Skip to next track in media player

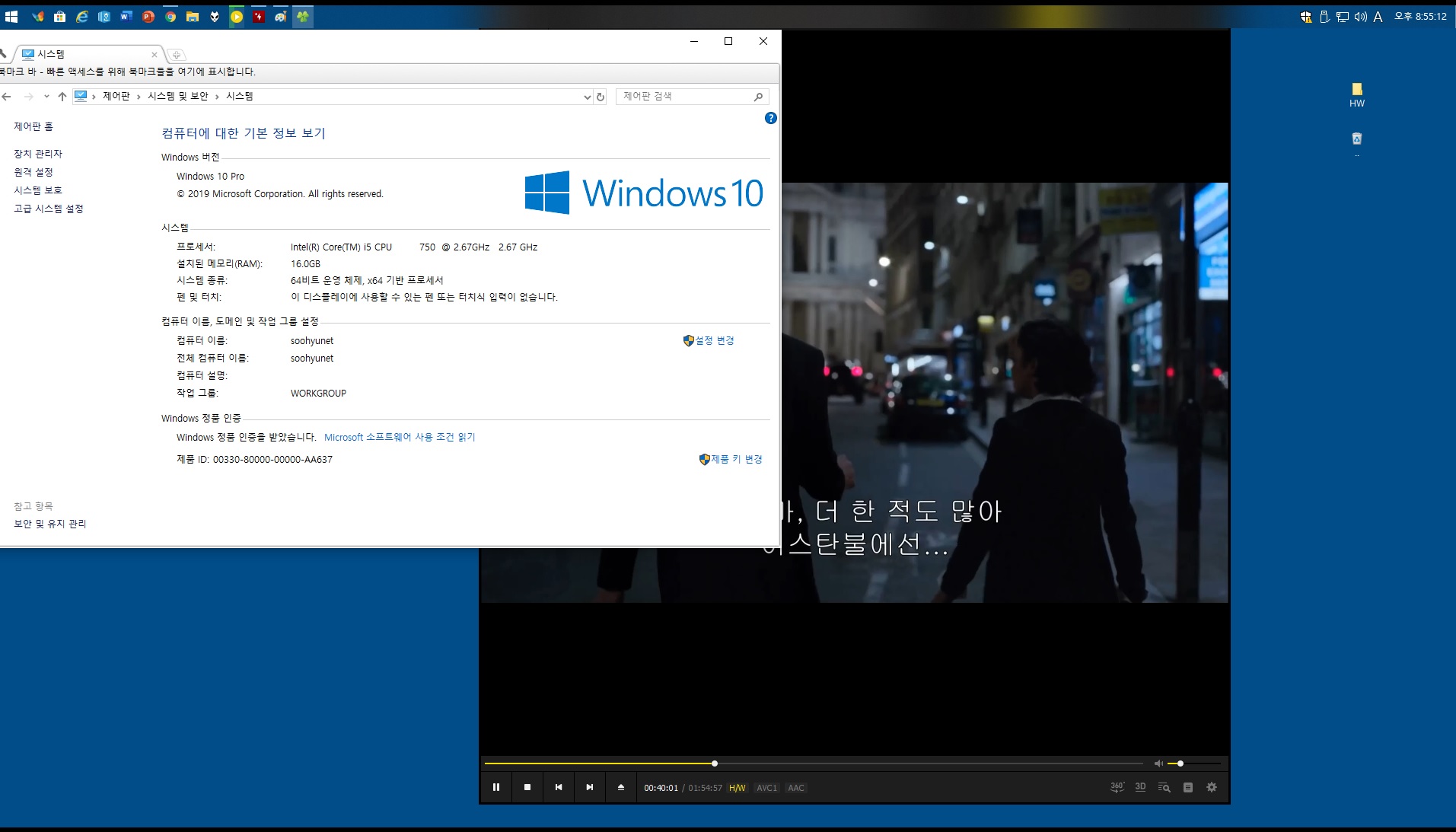(x=590, y=787)
